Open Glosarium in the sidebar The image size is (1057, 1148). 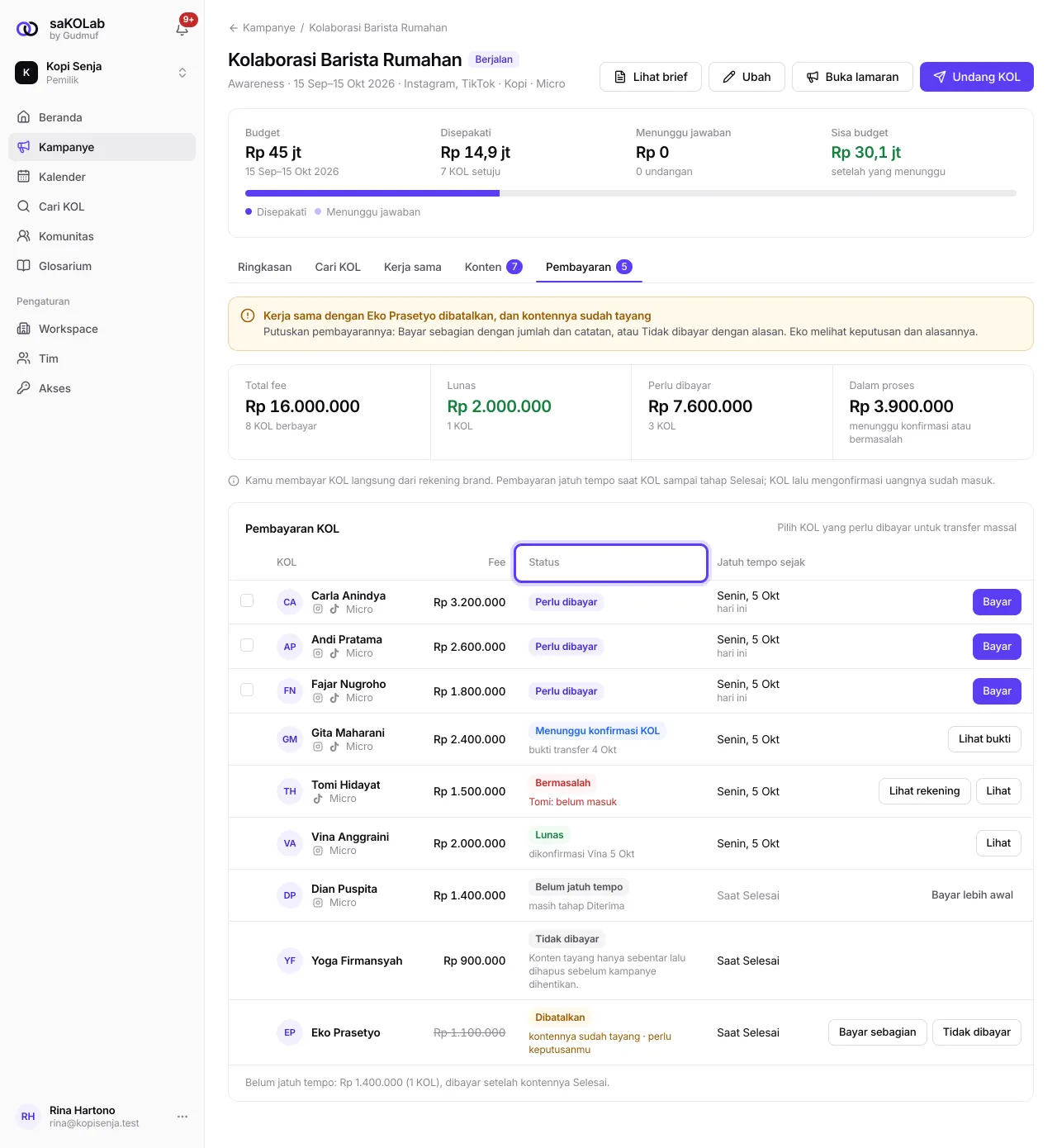[102, 266]
